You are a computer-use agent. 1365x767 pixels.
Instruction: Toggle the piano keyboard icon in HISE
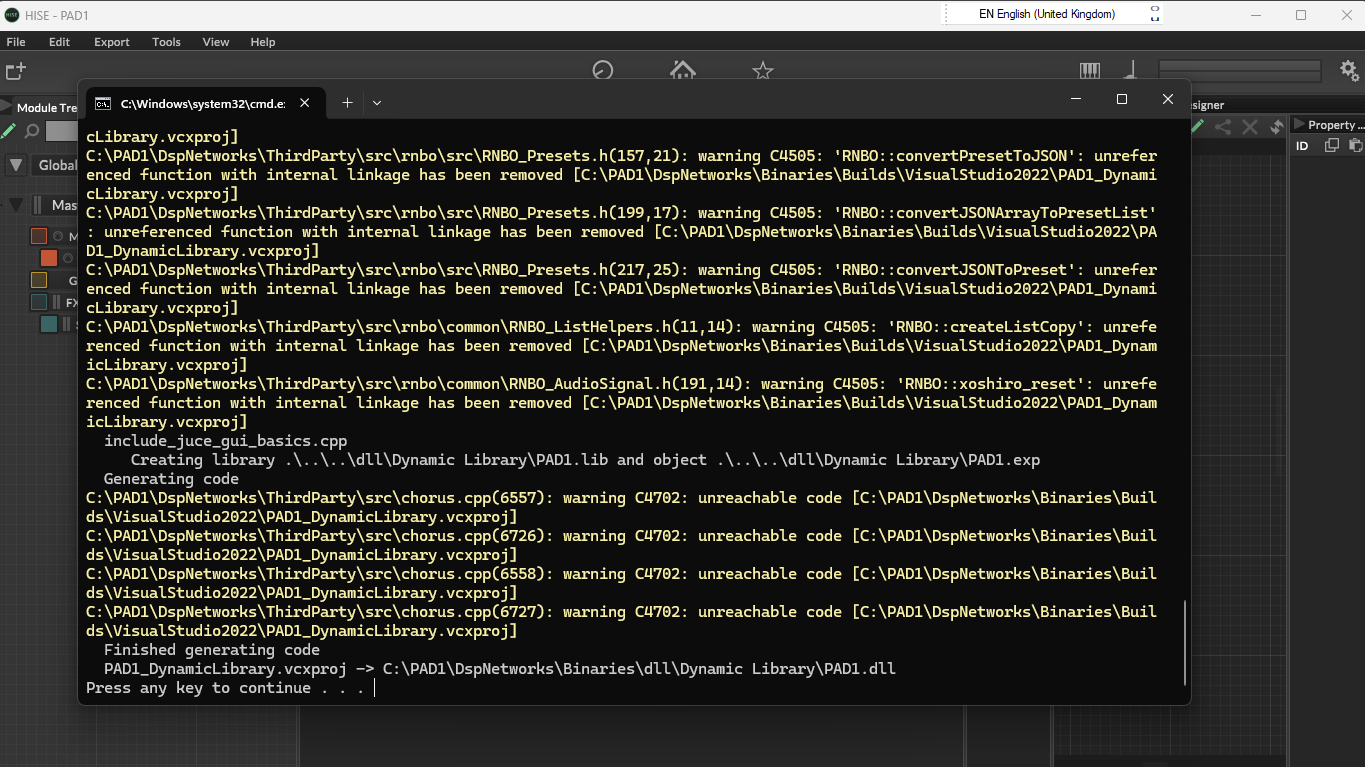pos(1090,70)
